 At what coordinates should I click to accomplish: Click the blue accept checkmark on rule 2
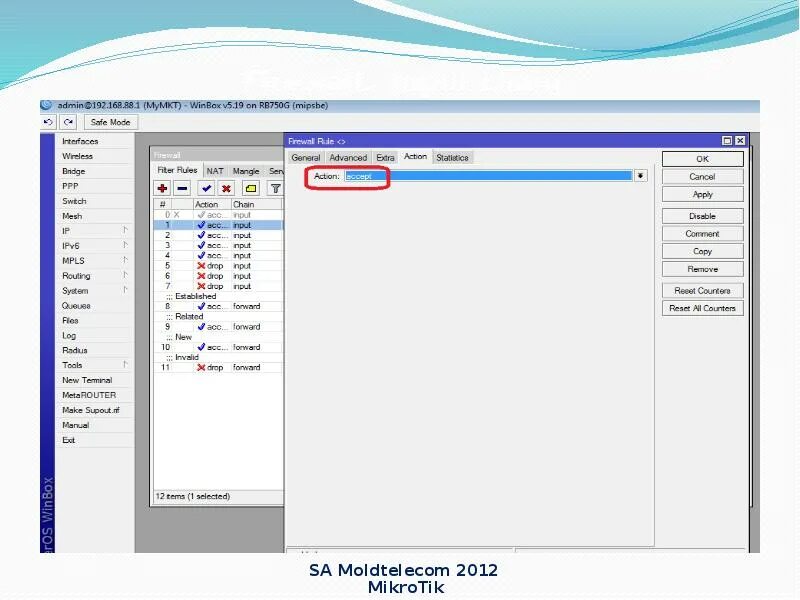click(x=201, y=235)
